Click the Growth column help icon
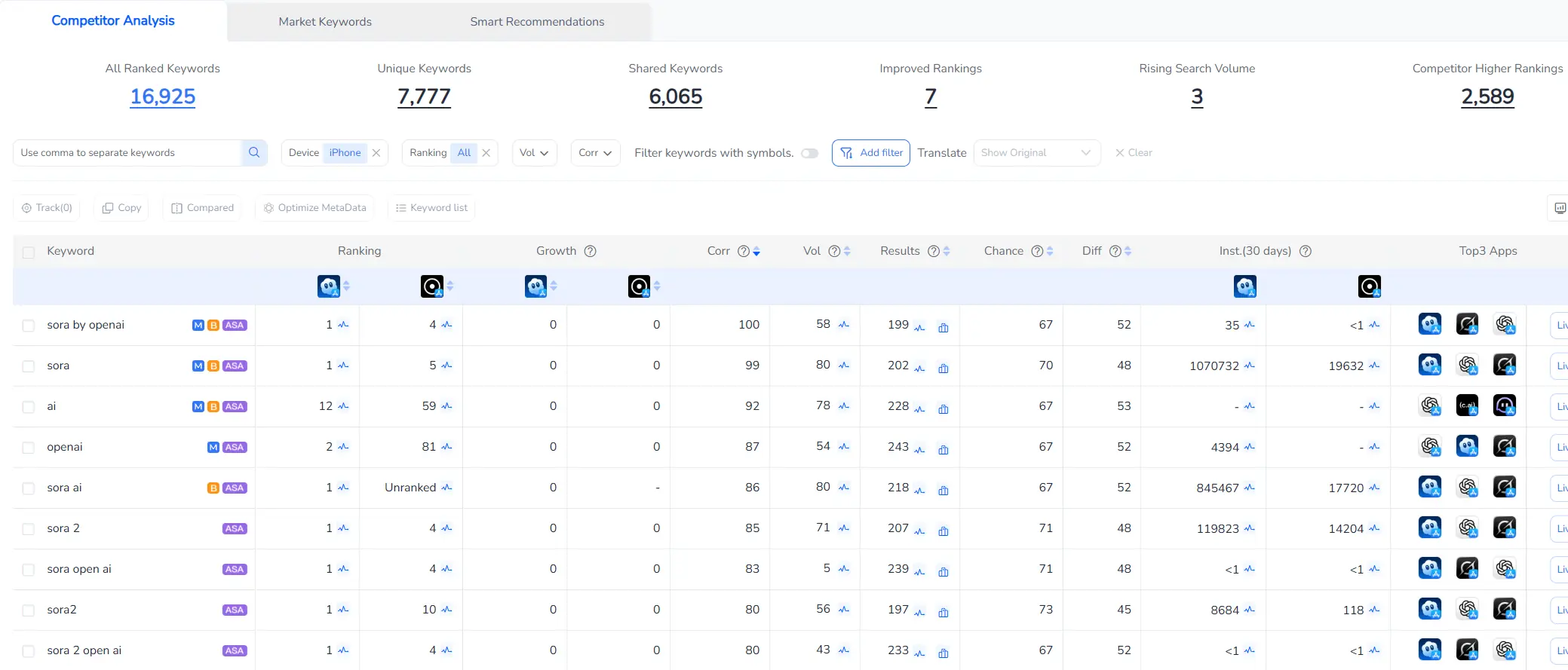 [x=591, y=251]
